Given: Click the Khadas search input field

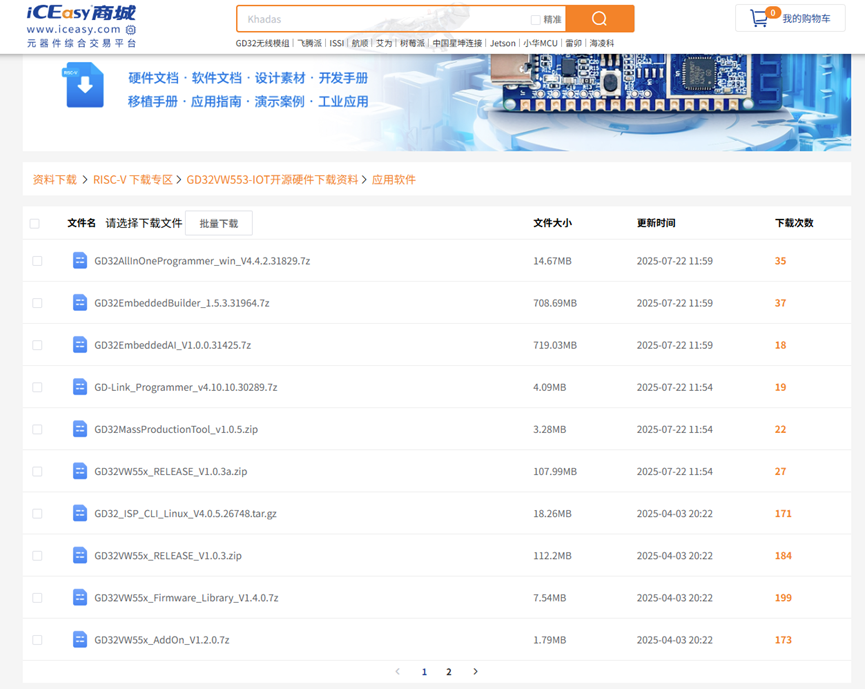Looking at the screenshot, I should pos(380,19).
